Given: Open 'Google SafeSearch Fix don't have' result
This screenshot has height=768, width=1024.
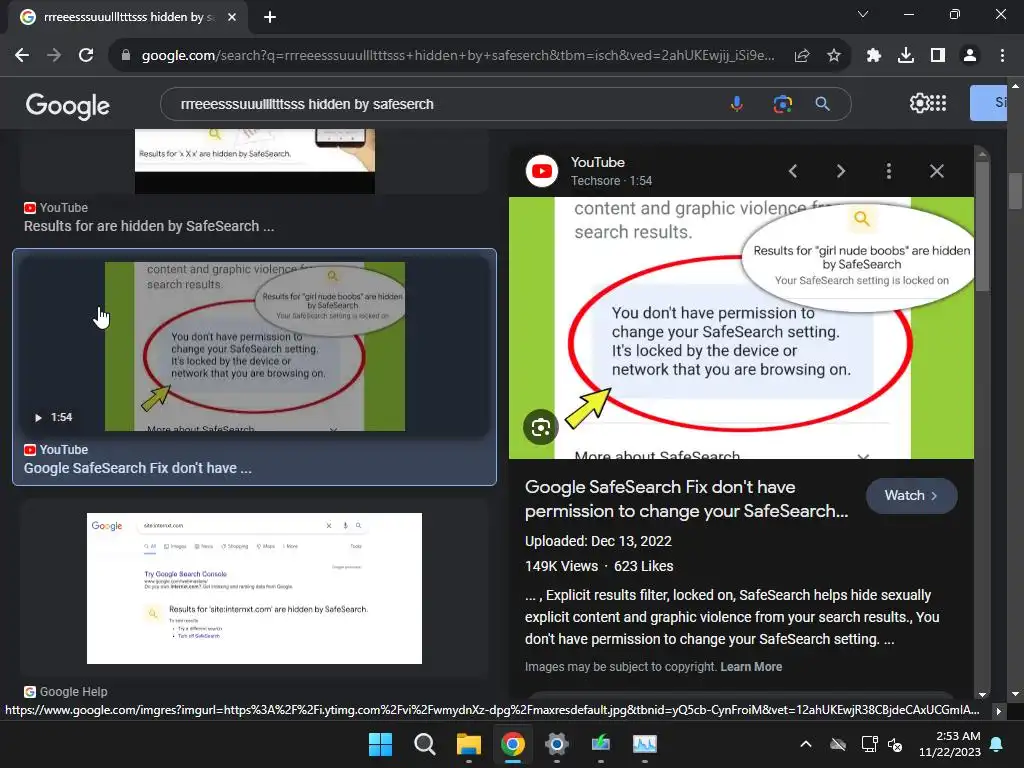Looking at the screenshot, I should click(138, 468).
